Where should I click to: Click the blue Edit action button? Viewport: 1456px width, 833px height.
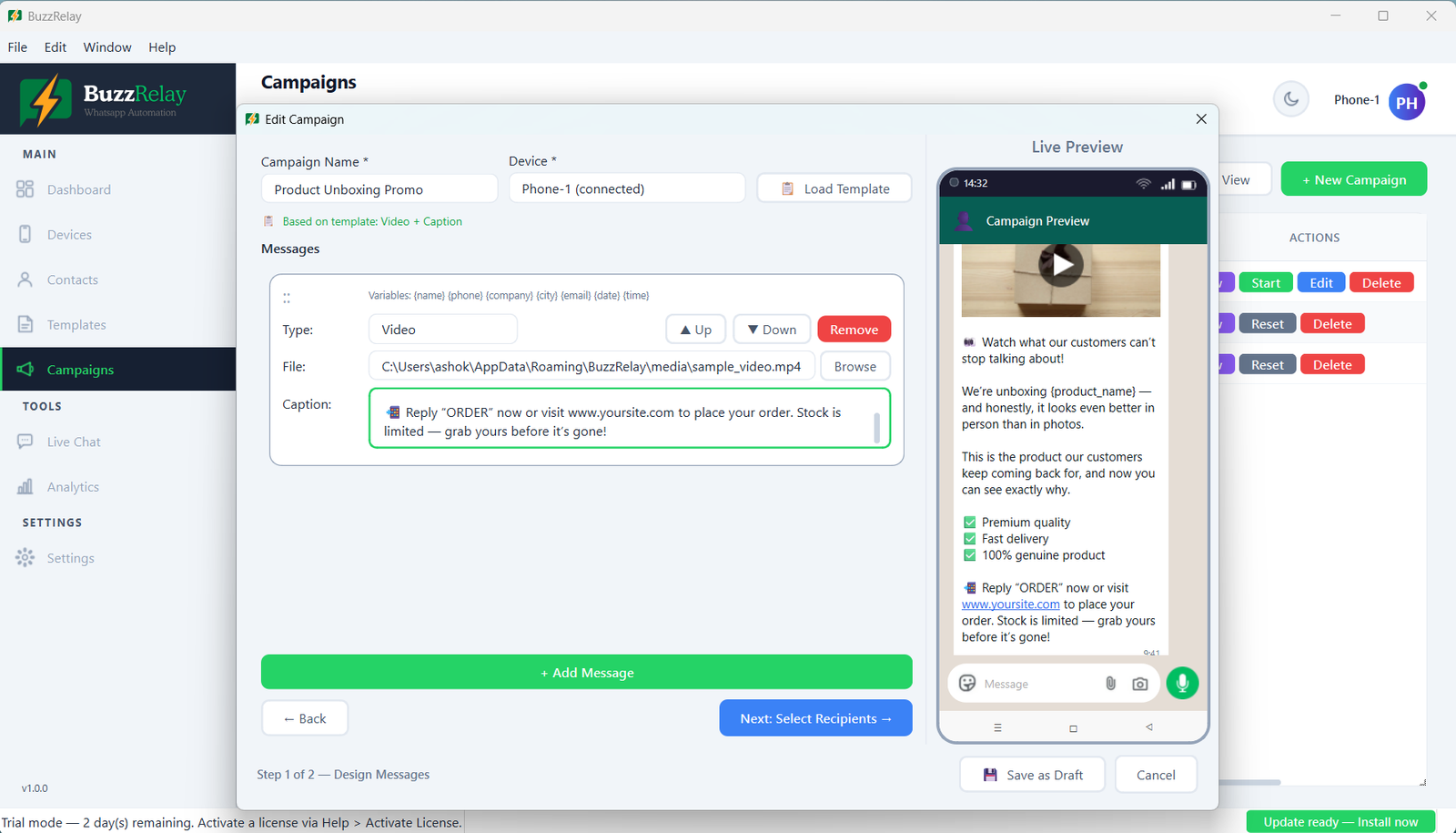tap(1321, 283)
